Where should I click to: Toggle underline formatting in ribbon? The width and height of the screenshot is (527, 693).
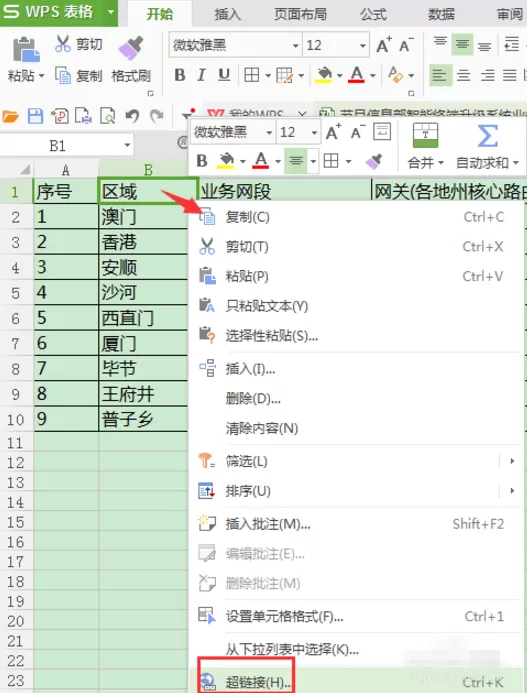[x=224, y=75]
